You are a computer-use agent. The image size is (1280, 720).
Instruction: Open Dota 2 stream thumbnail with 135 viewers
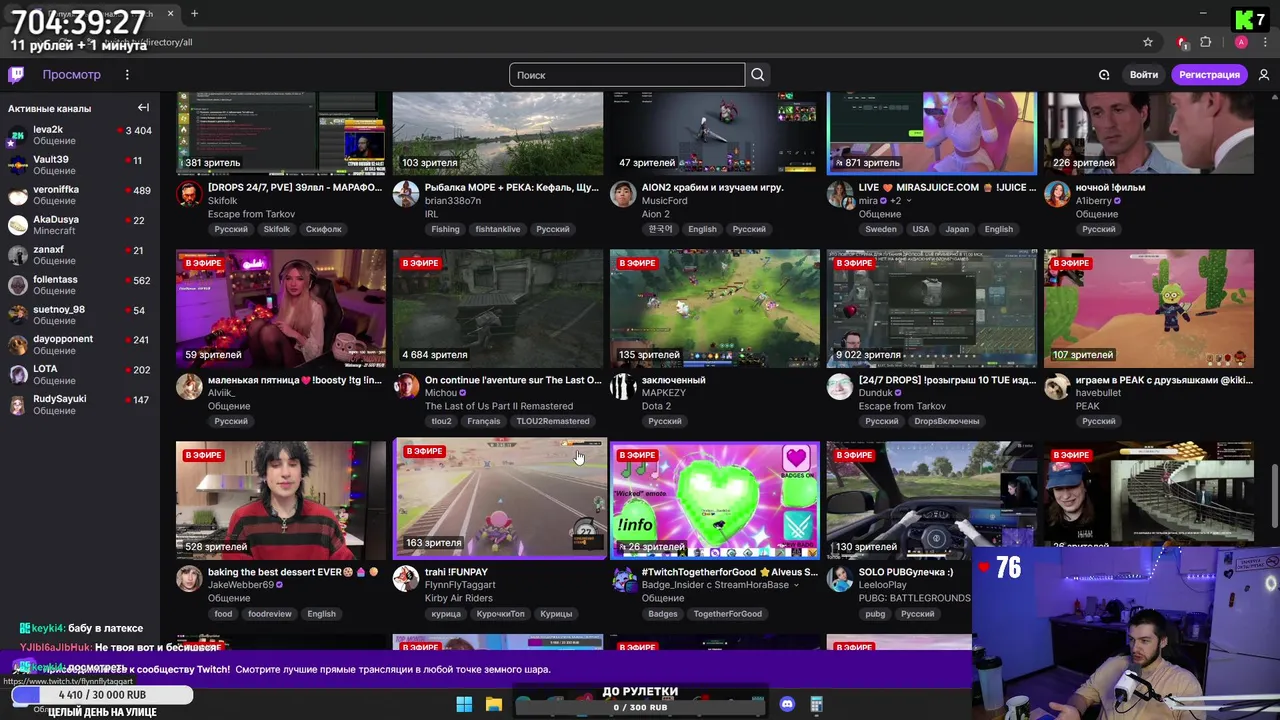[x=715, y=309]
